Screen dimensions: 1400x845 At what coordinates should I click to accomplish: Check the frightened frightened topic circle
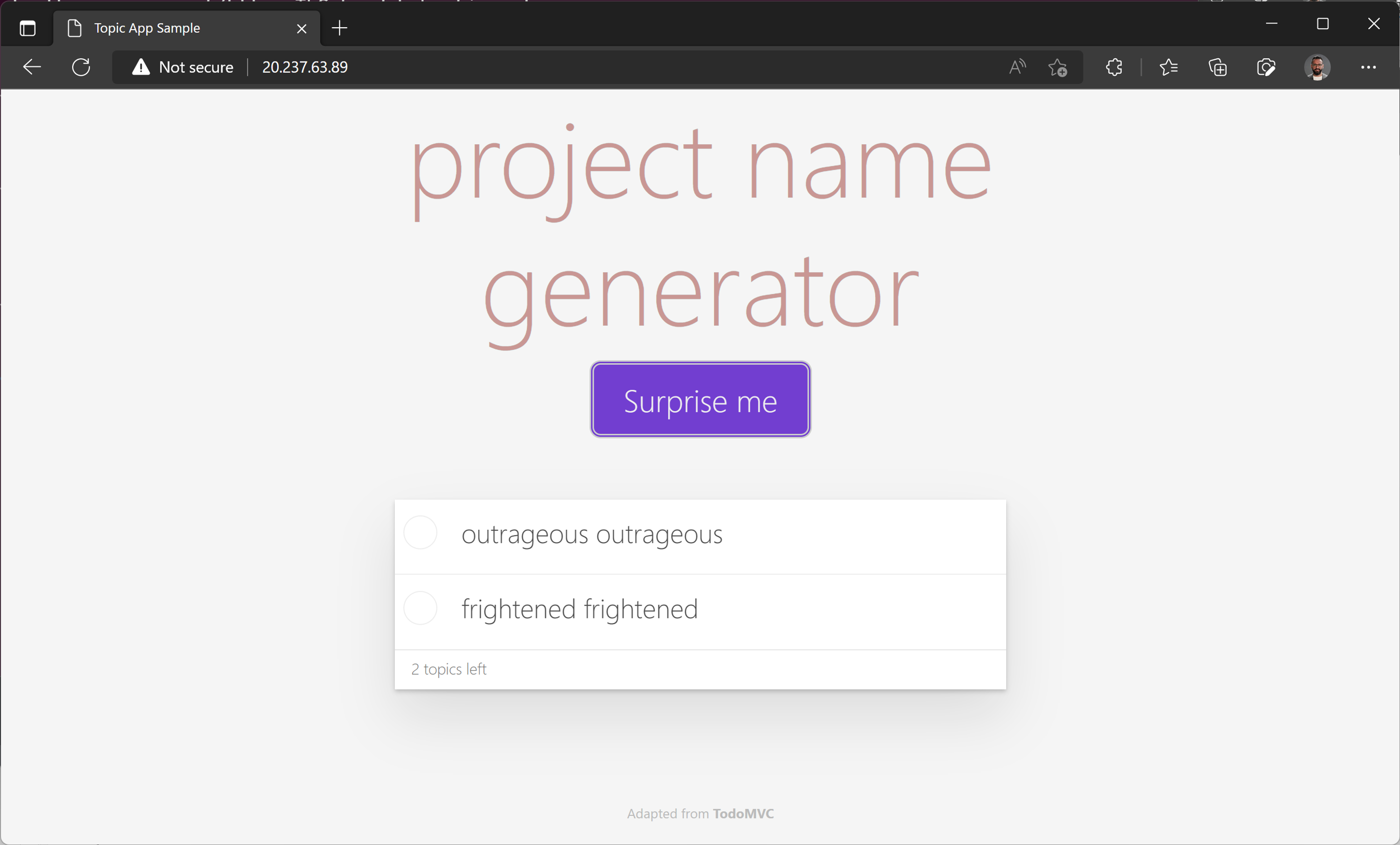click(x=420, y=608)
